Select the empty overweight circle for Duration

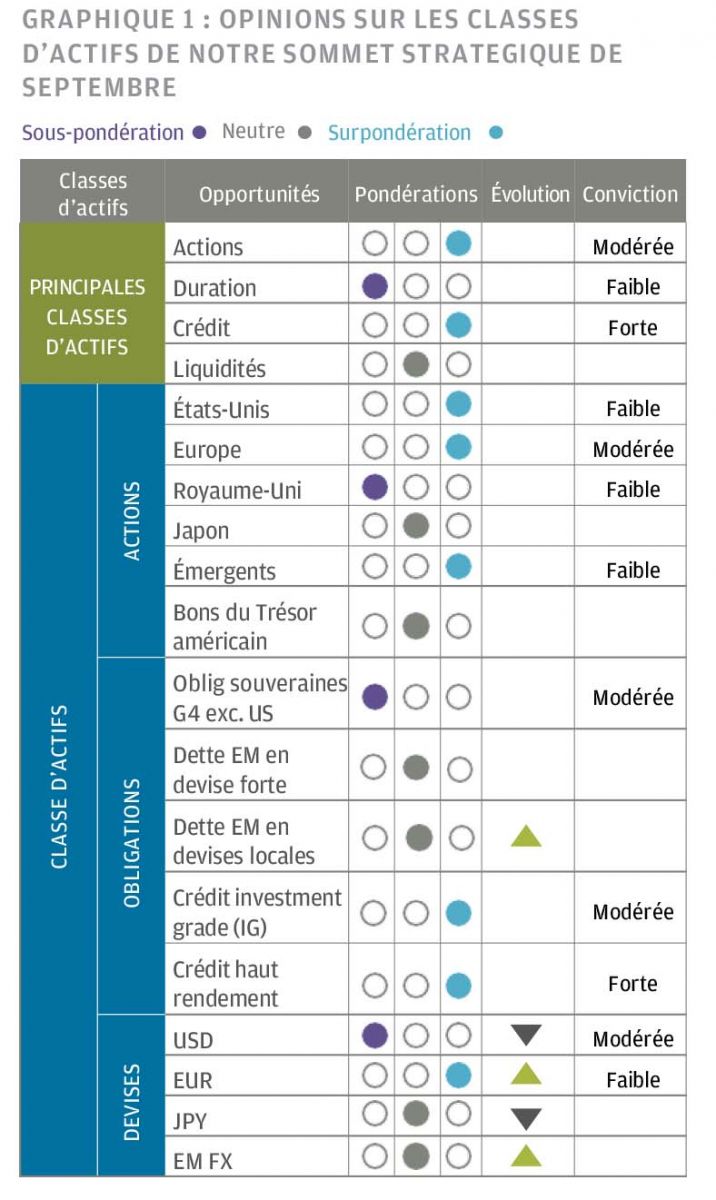pos(458,287)
